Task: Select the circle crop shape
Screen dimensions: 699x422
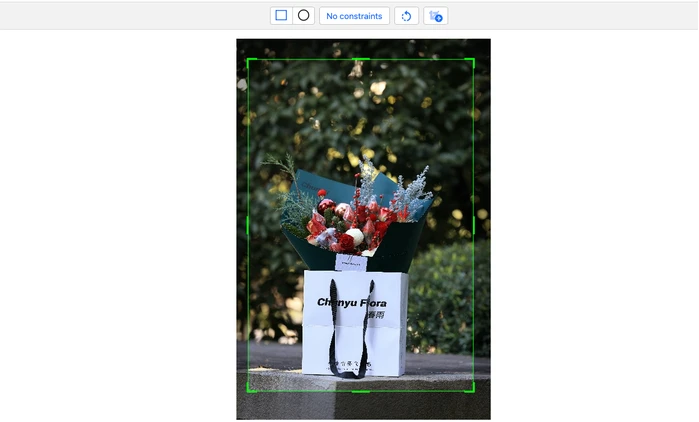Action: click(x=304, y=16)
